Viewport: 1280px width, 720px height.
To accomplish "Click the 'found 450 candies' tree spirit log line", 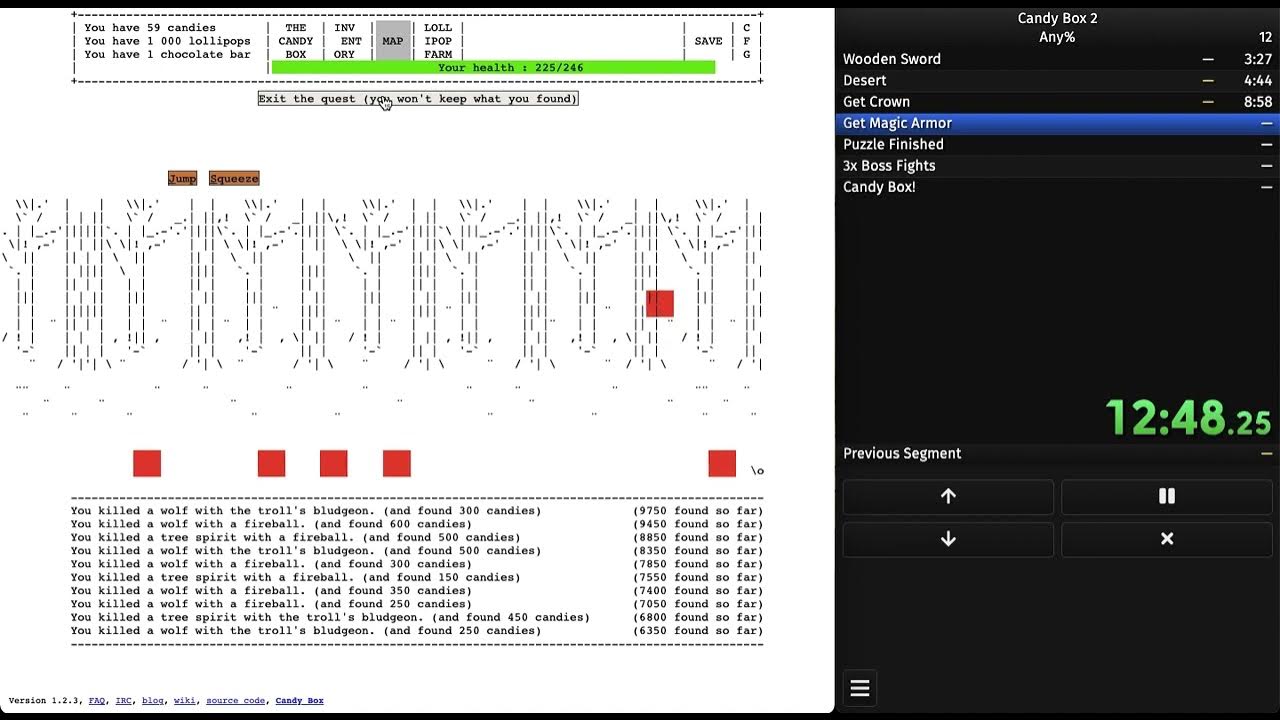I will click(x=330, y=617).
